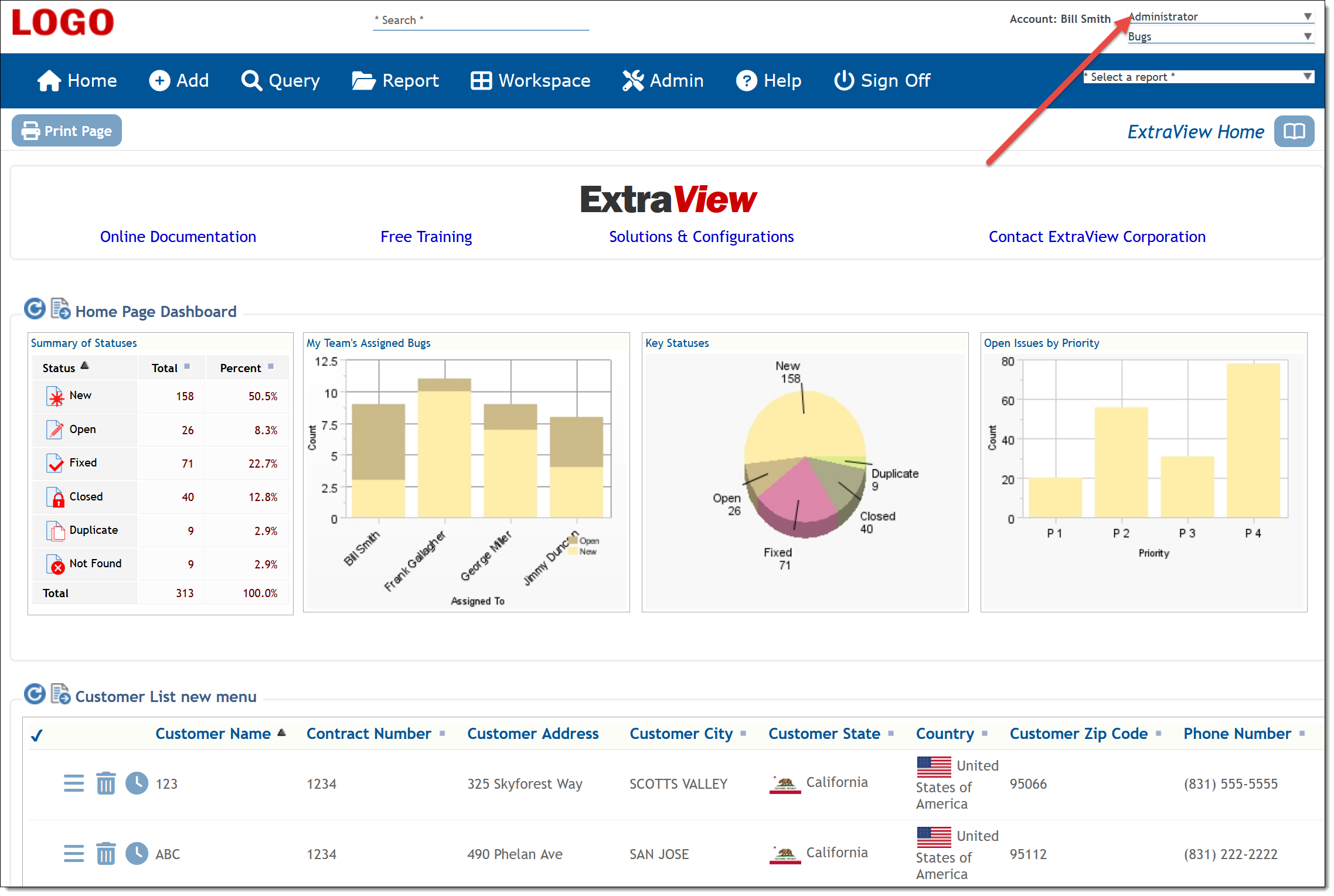Open the report editor icon beside Home Page Dashboard
This screenshot has width=1334, height=896.
pos(60,309)
